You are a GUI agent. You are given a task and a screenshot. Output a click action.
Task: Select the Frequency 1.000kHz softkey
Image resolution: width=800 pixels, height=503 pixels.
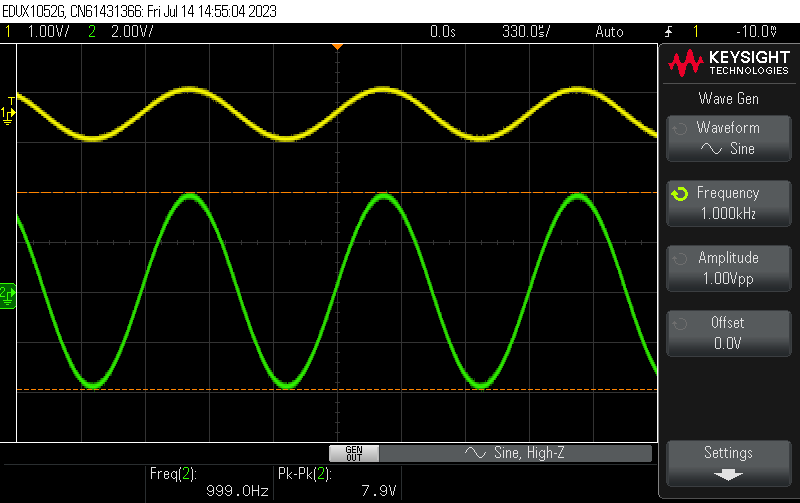click(x=729, y=203)
